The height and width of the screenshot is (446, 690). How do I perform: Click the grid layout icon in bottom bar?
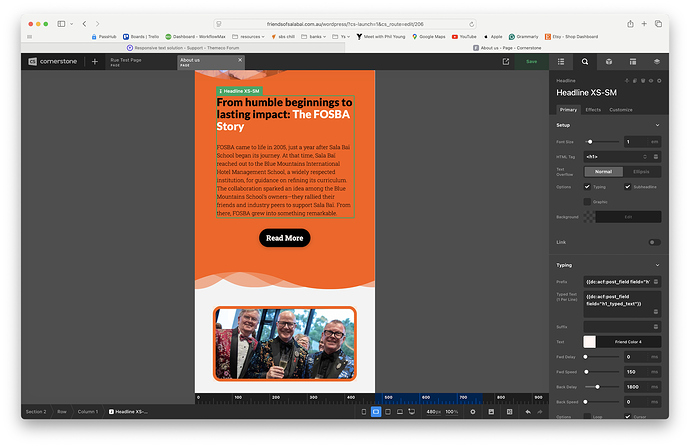(x=509, y=412)
